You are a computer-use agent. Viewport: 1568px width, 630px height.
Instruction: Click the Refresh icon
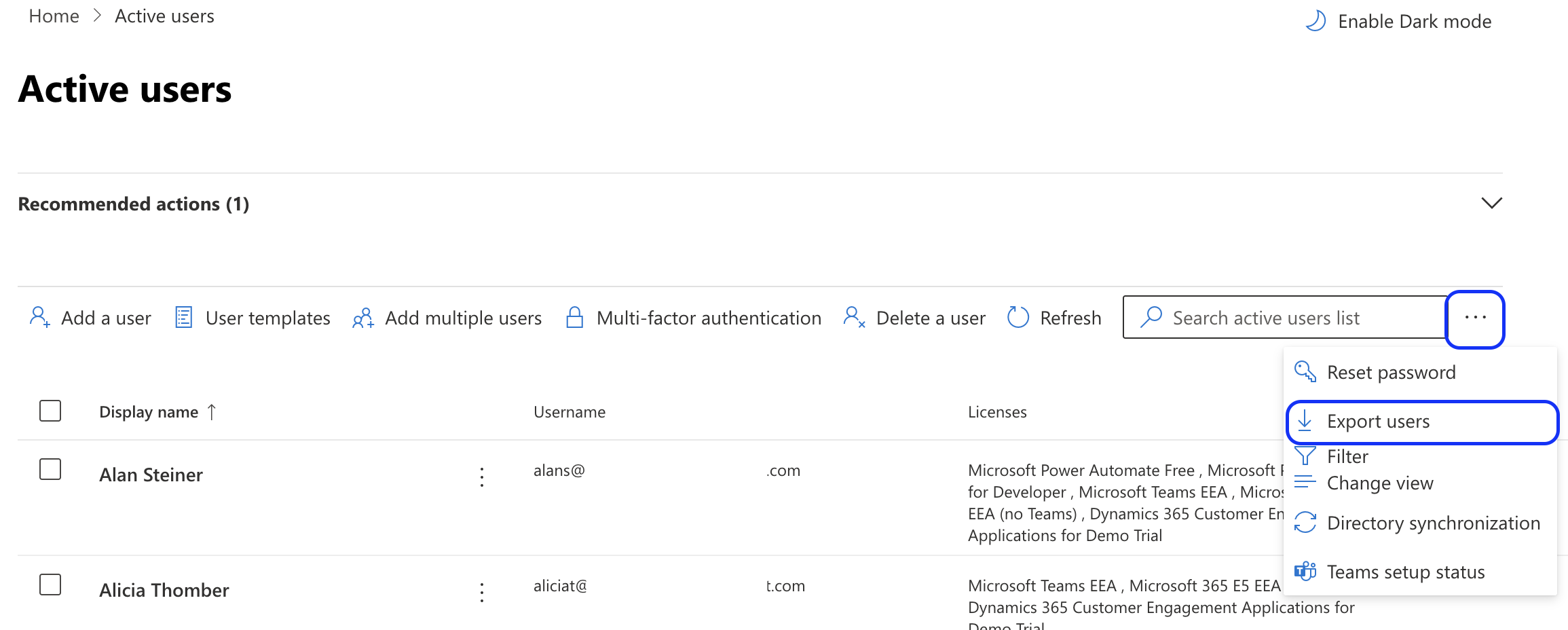tap(1018, 317)
